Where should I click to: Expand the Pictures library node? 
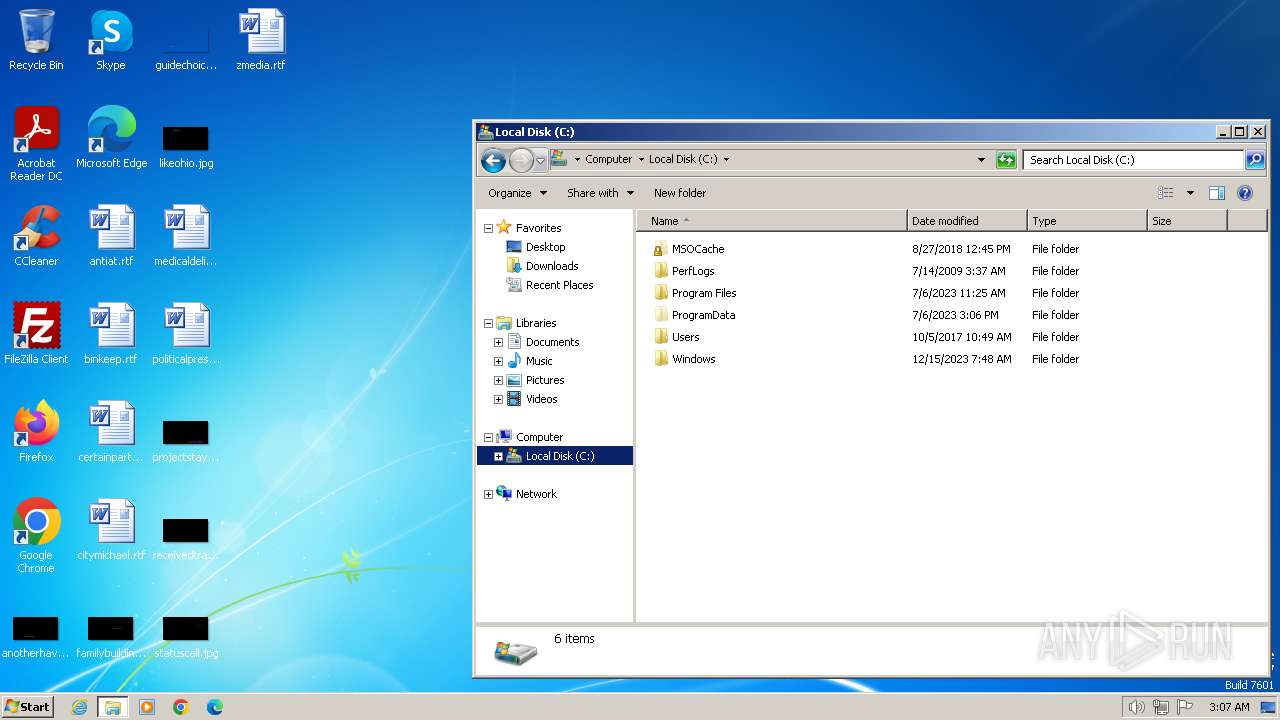coord(498,380)
